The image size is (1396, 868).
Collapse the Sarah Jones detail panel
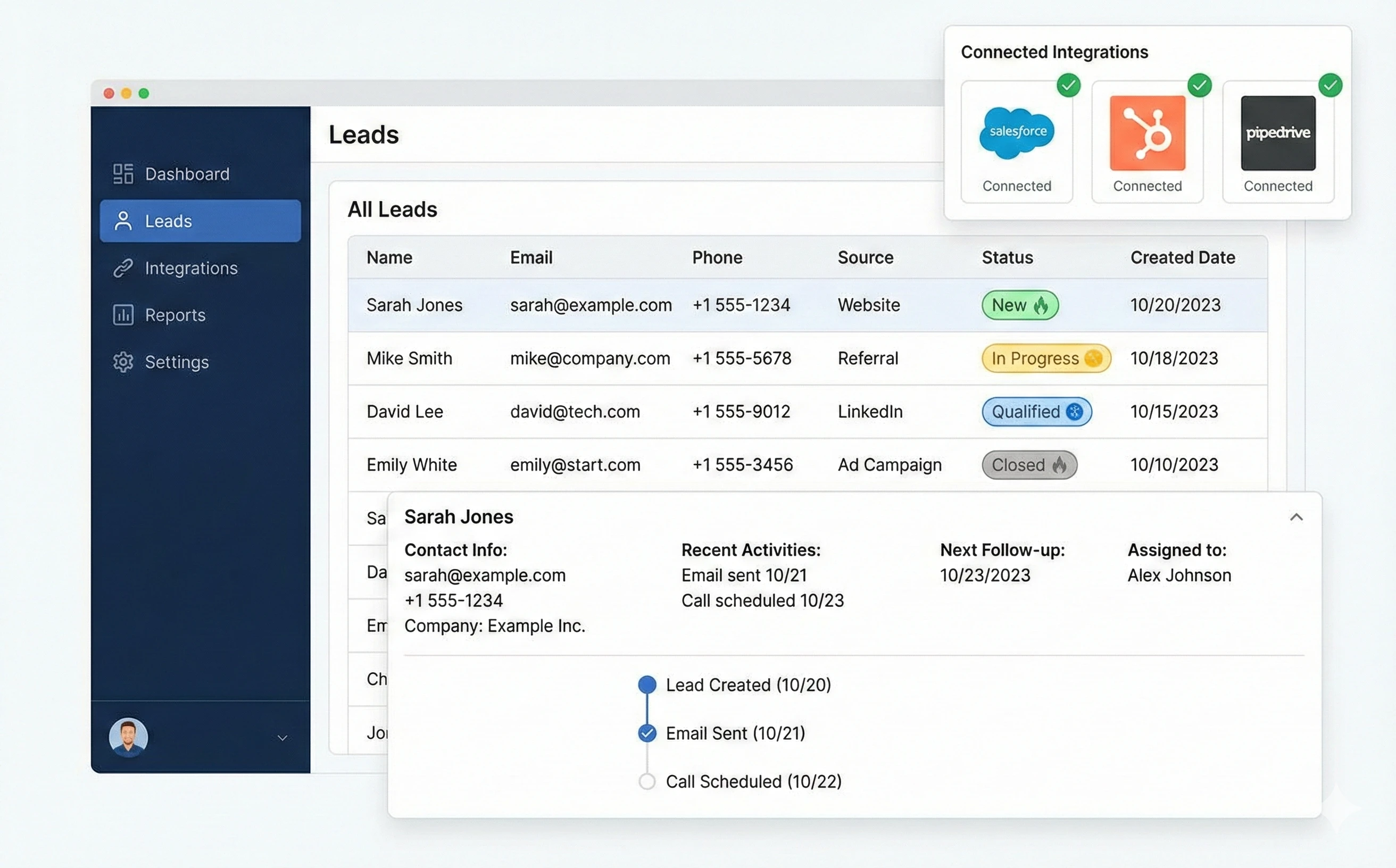(x=1297, y=518)
